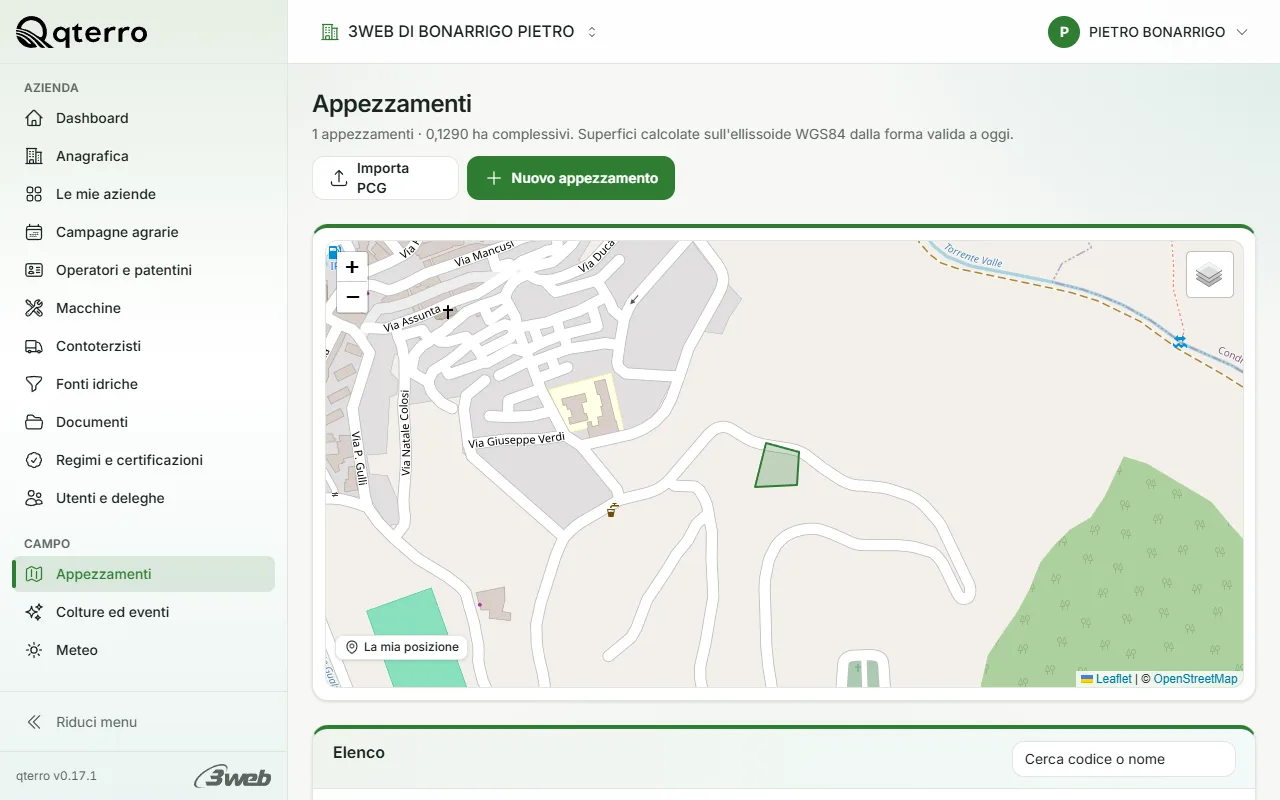Click the Contoterzisti truck icon

point(34,346)
